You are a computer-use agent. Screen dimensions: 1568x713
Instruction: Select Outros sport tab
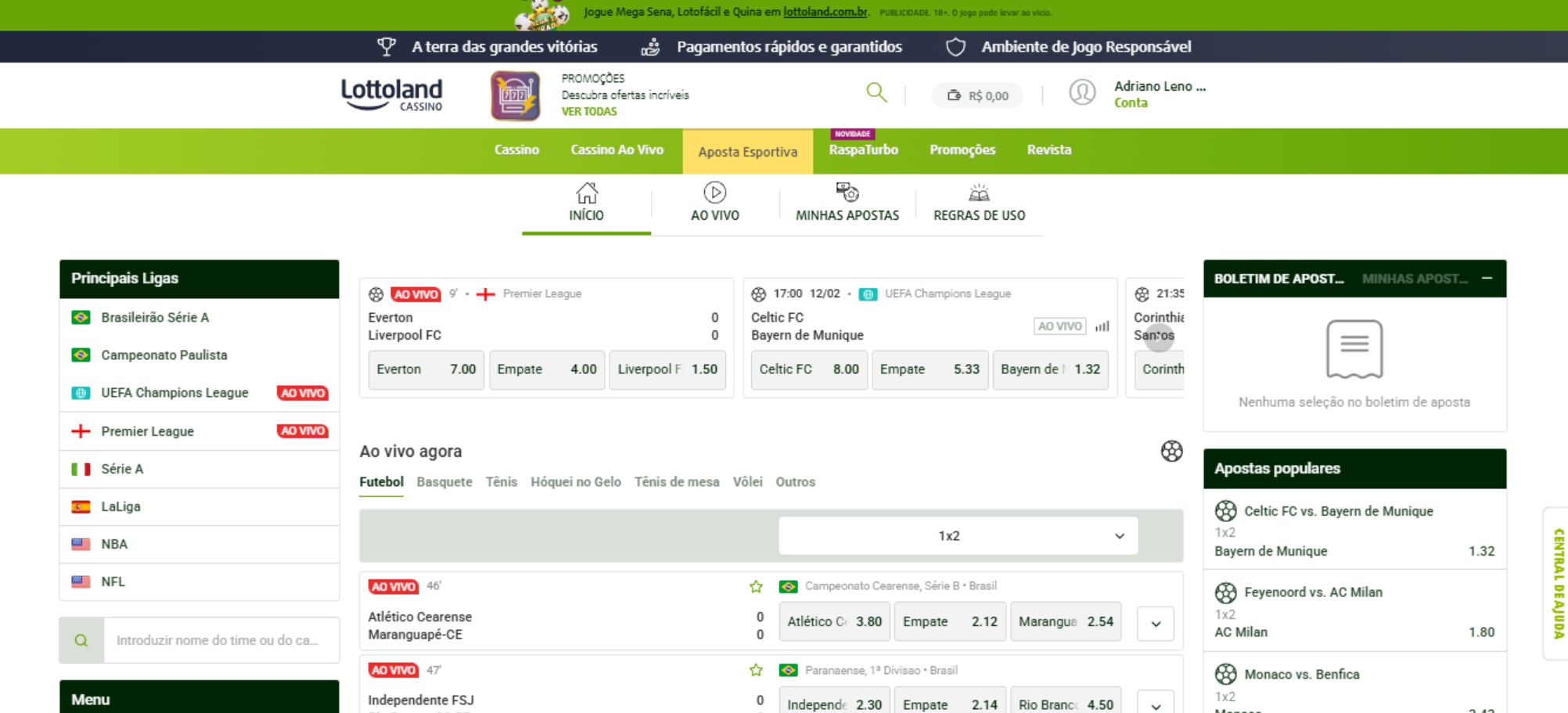click(x=795, y=482)
